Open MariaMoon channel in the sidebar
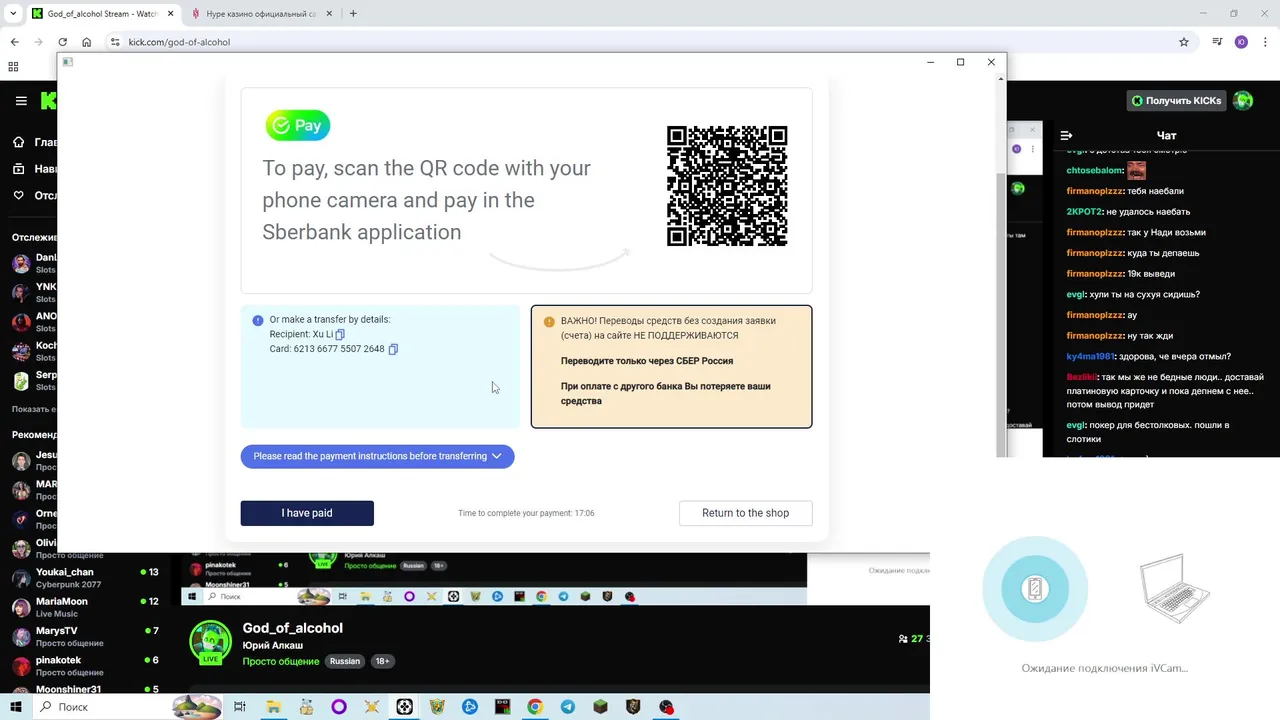The width and height of the screenshot is (1280, 720). [85, 607]
